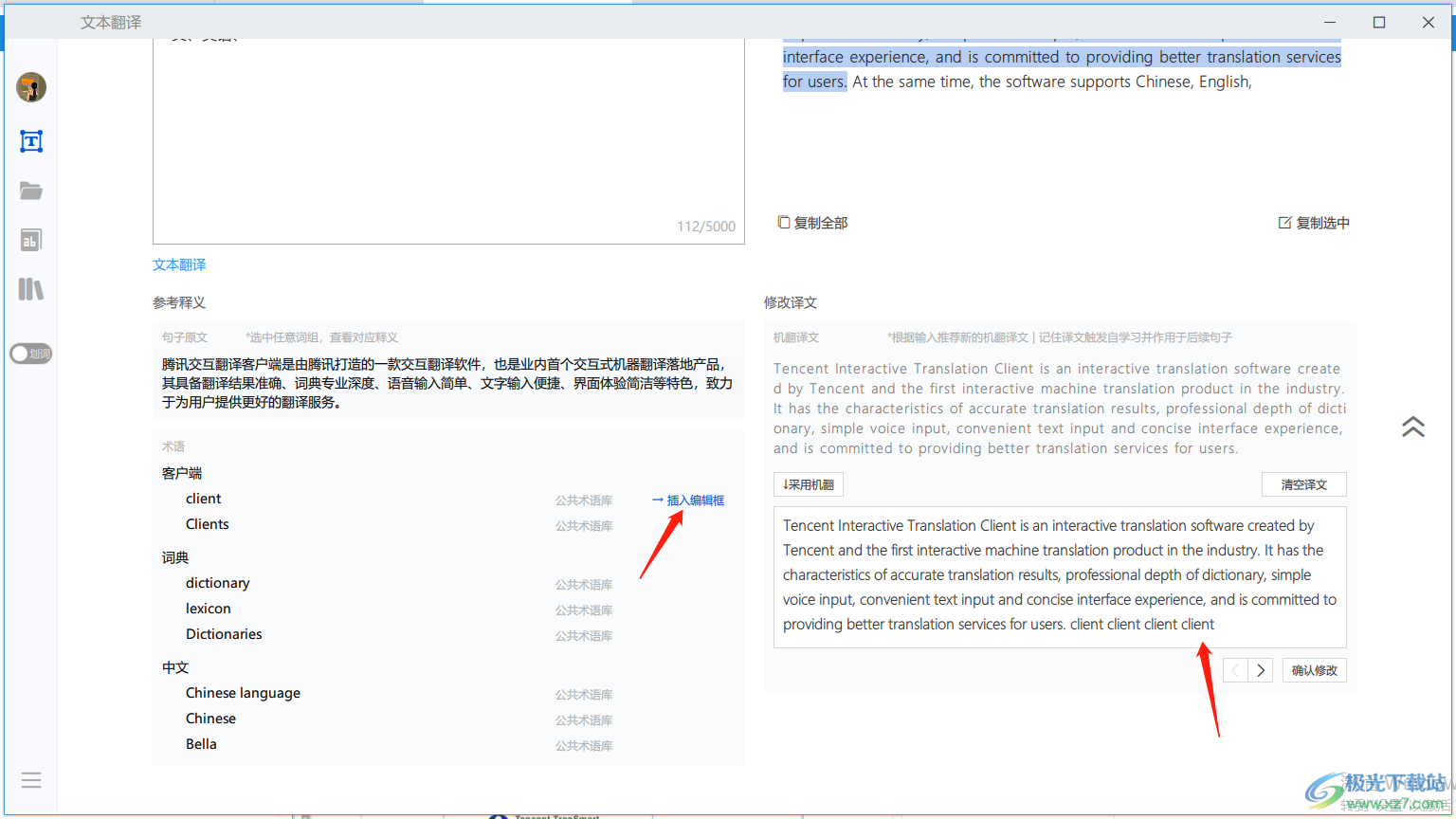This screenshot has width=1456, height=819.
Task: Open the user avatar profile
Action: [x=31, y=87]
